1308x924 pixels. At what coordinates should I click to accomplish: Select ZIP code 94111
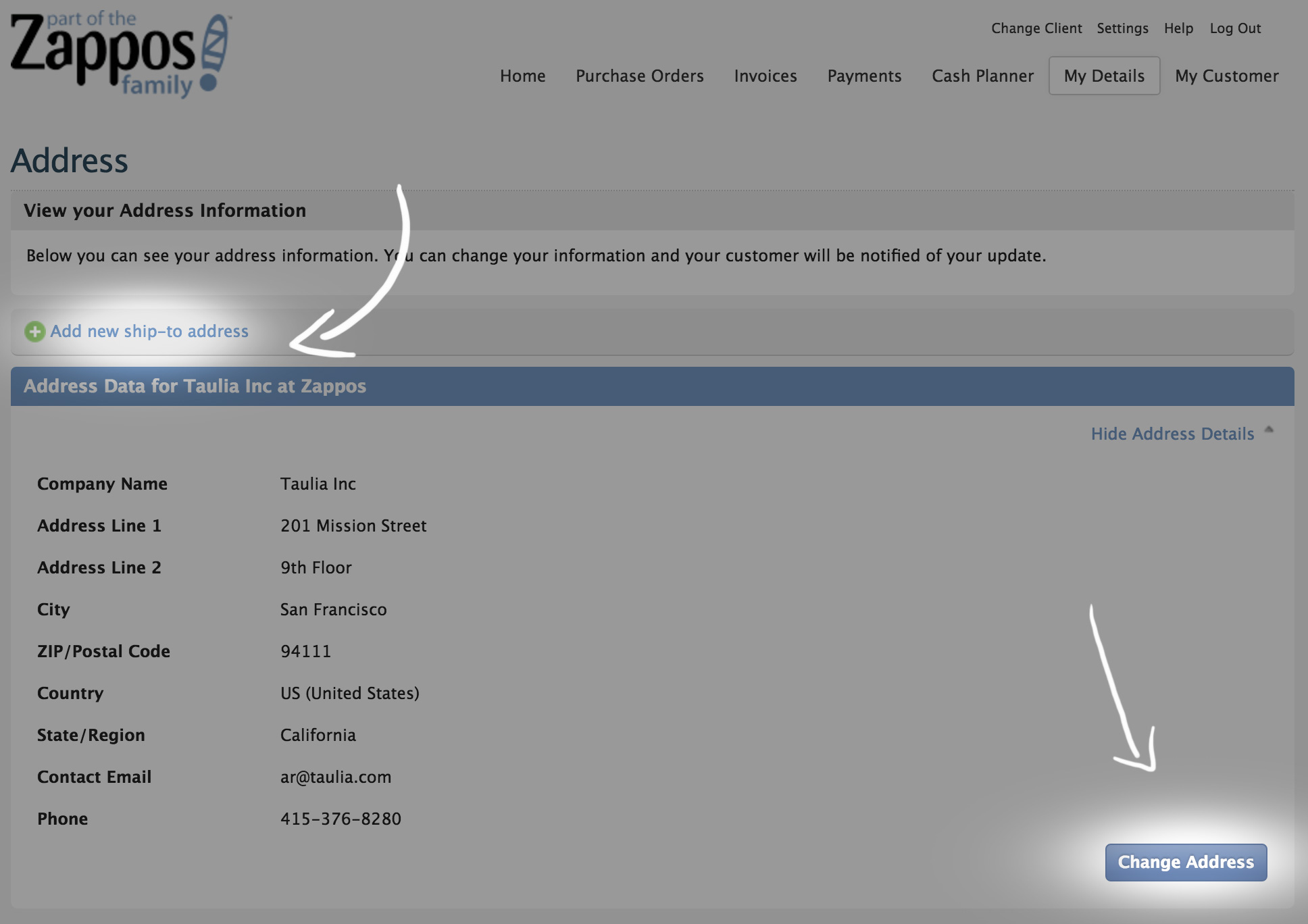pyautogui.click(x=305, y=651)
